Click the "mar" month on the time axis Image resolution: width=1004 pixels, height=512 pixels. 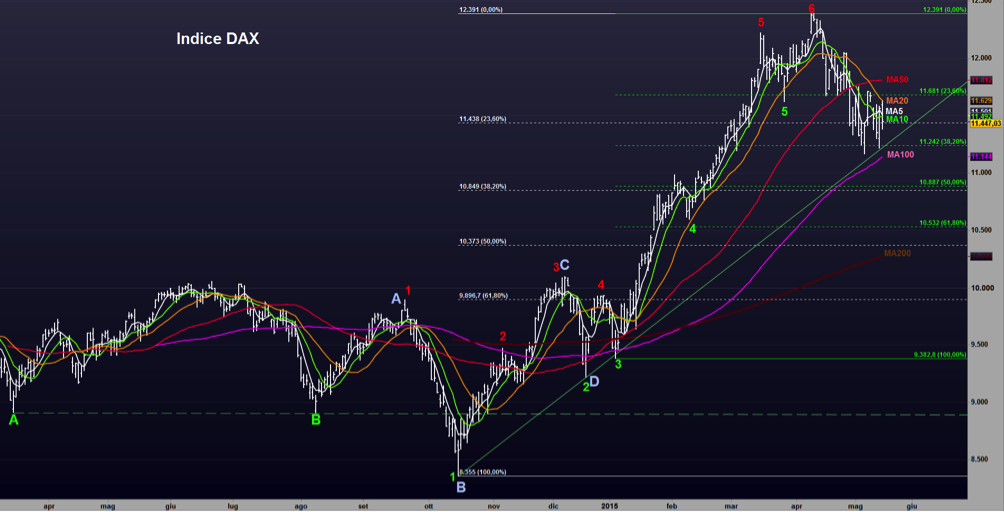731,506
